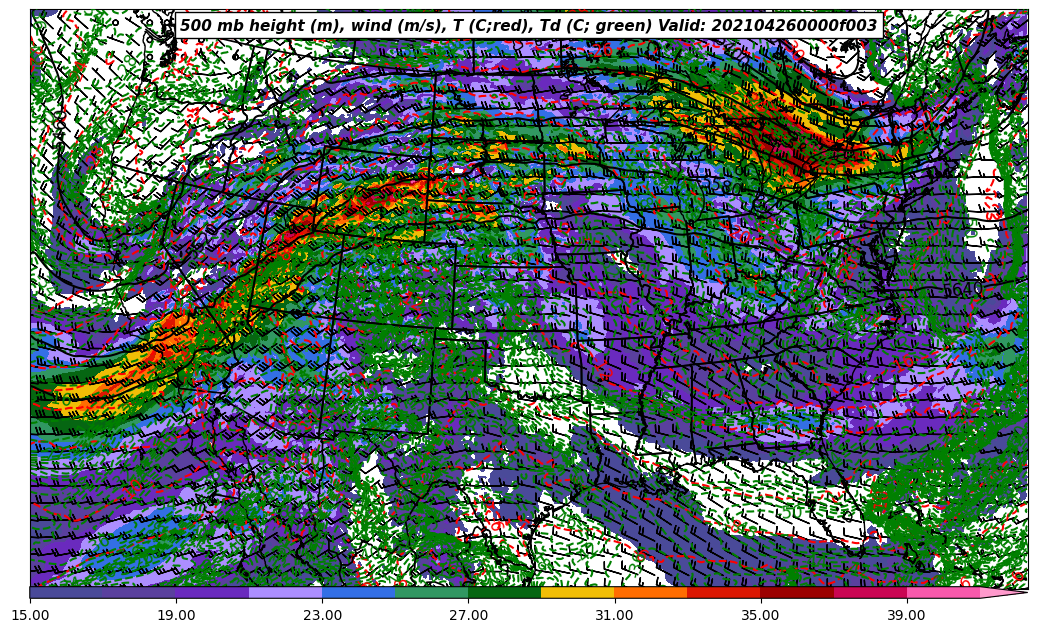Click the 19.00 colorbar tick label
Image resolution: width=1037 pixels, height=632 pixels.
pyautogui.click(x=176, y=615)
